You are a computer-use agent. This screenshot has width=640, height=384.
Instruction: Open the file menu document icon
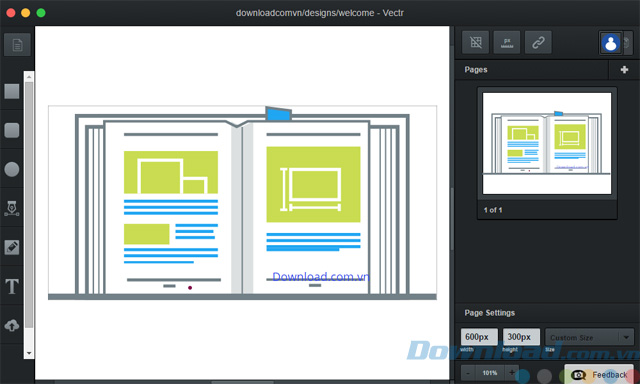coord(17,44)
